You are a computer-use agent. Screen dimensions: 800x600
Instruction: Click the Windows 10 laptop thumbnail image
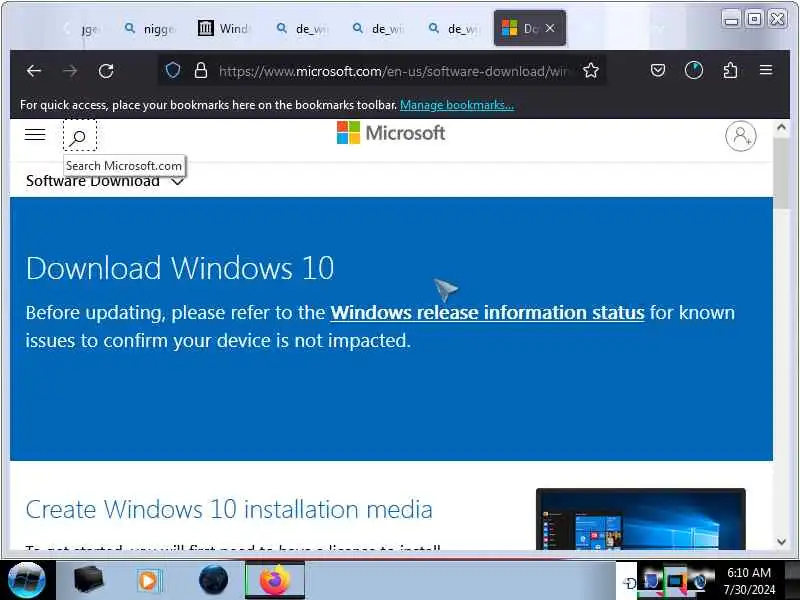pos(640,519)
